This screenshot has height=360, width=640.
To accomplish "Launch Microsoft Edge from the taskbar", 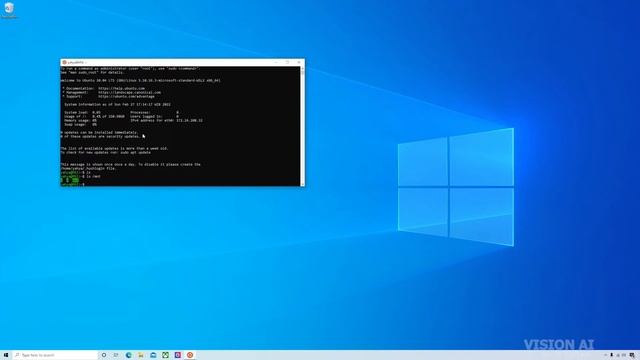I will 129,355.
